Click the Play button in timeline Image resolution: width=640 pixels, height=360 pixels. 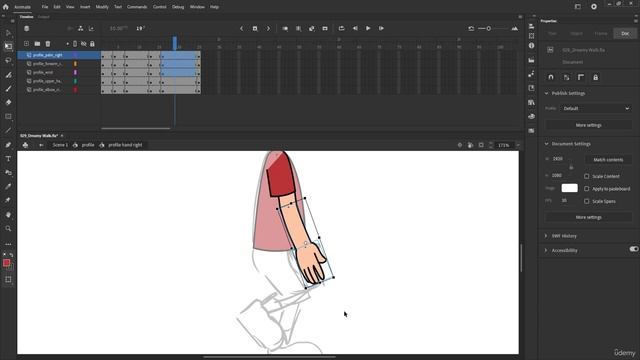pyautogui.click(x=368, y=29)
